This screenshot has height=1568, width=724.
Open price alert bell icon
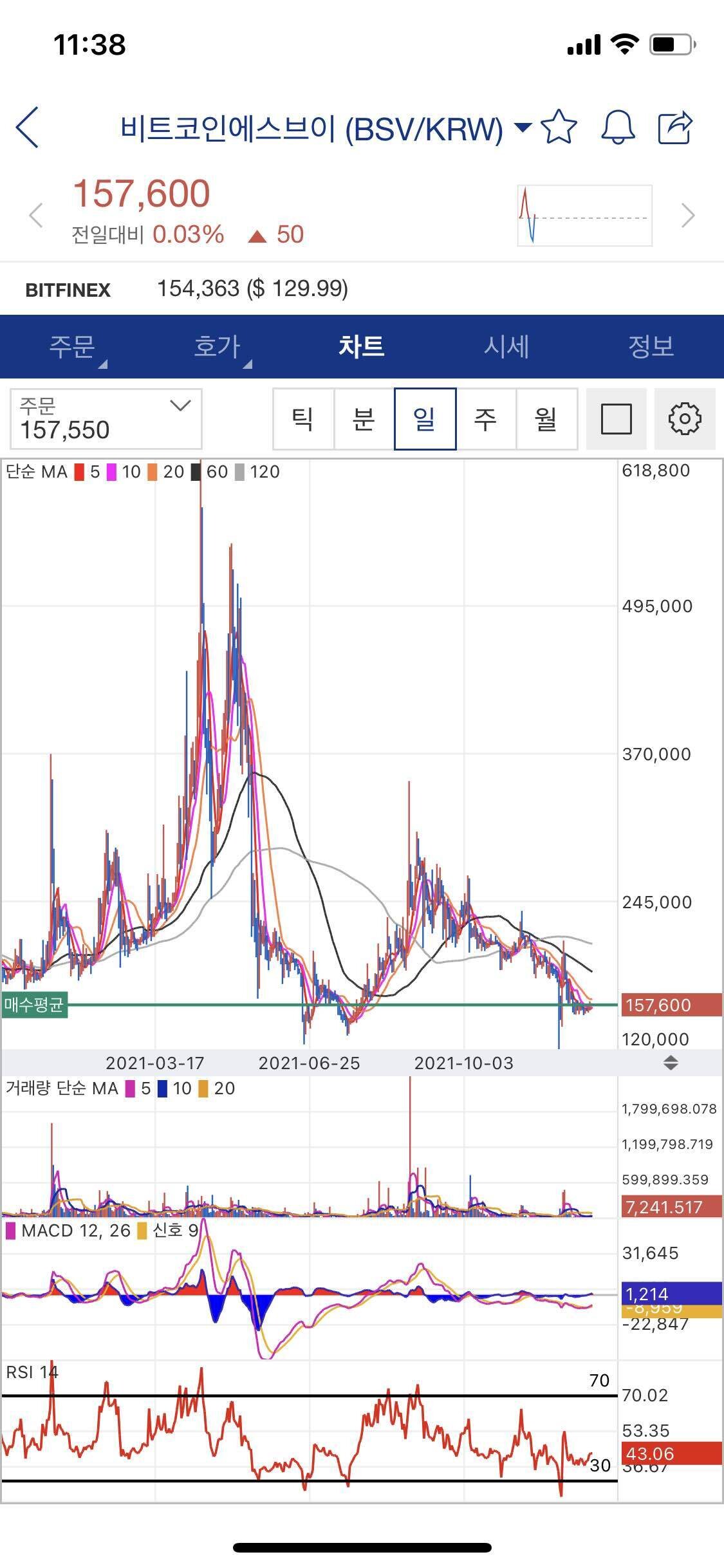(x=617, y=127)
